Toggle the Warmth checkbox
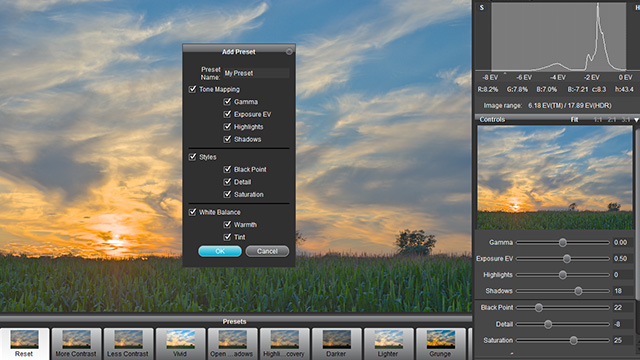 [x=227, y=224]
